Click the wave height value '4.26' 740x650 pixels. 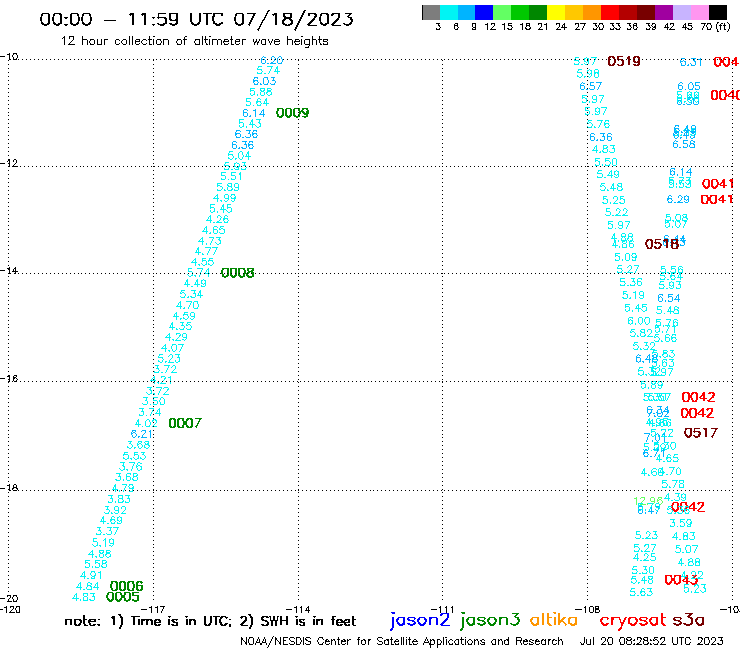click(x=217, y=219)
